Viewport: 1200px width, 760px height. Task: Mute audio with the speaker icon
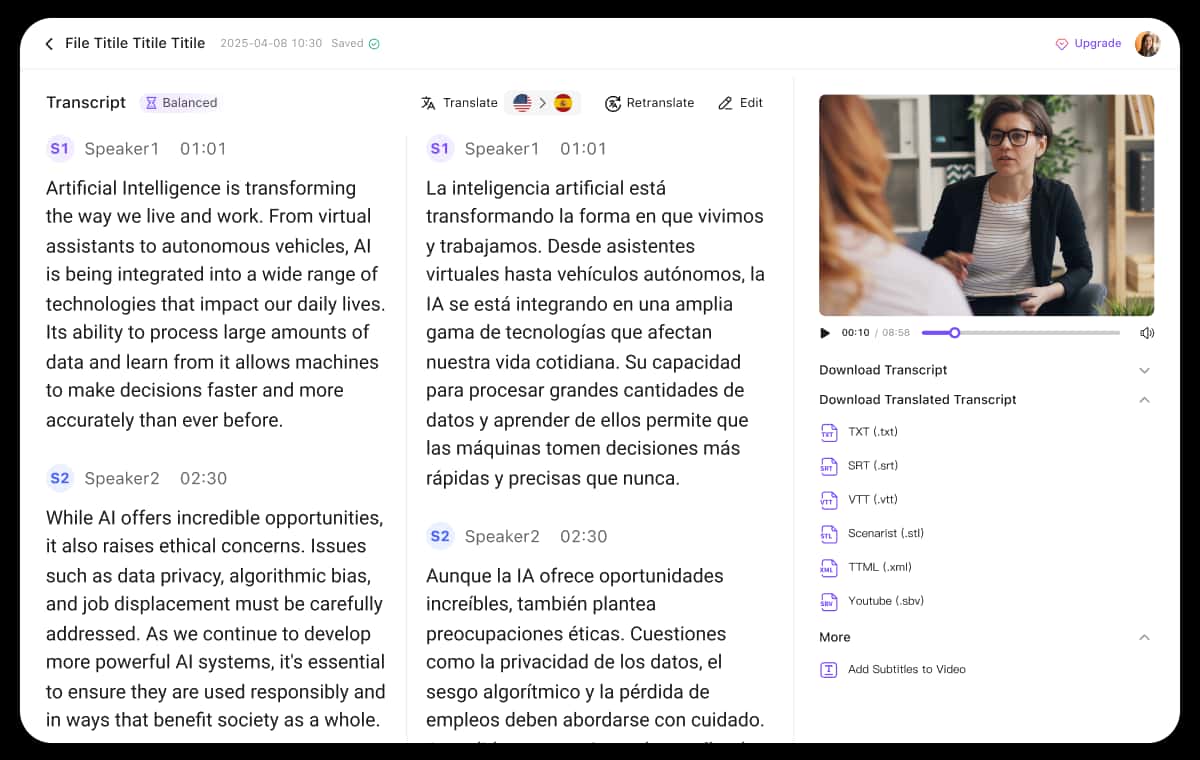click(1146, 333)
